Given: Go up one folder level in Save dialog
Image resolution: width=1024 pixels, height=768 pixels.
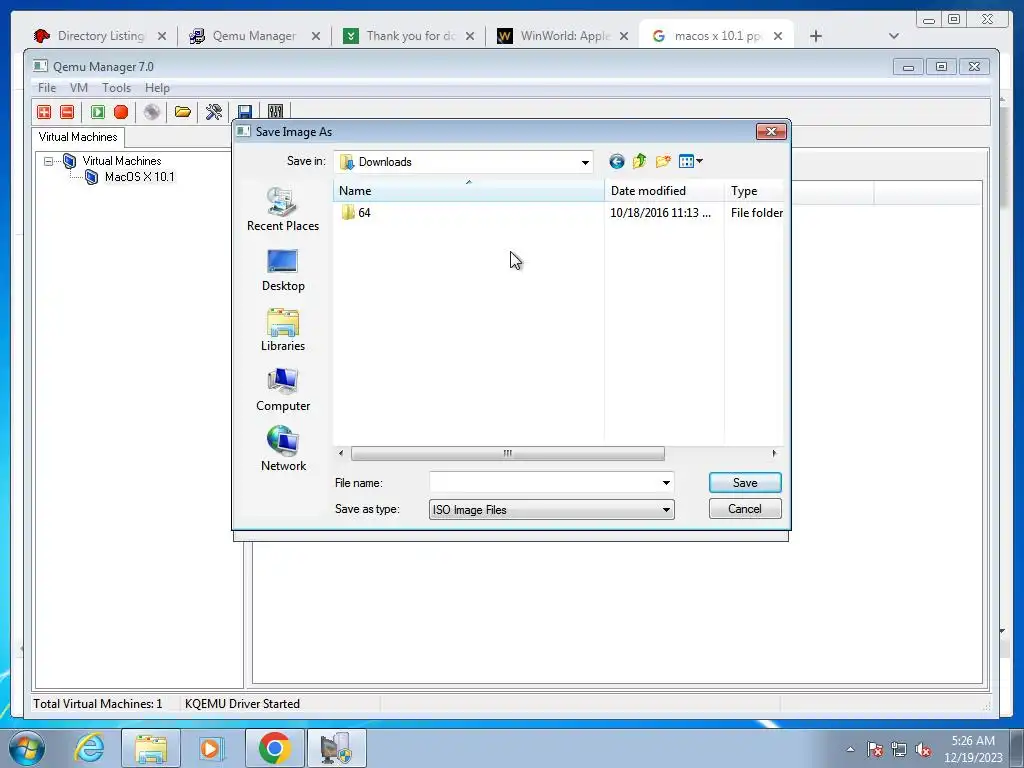Looking at the screenshot, I should (x=639, y=161).
